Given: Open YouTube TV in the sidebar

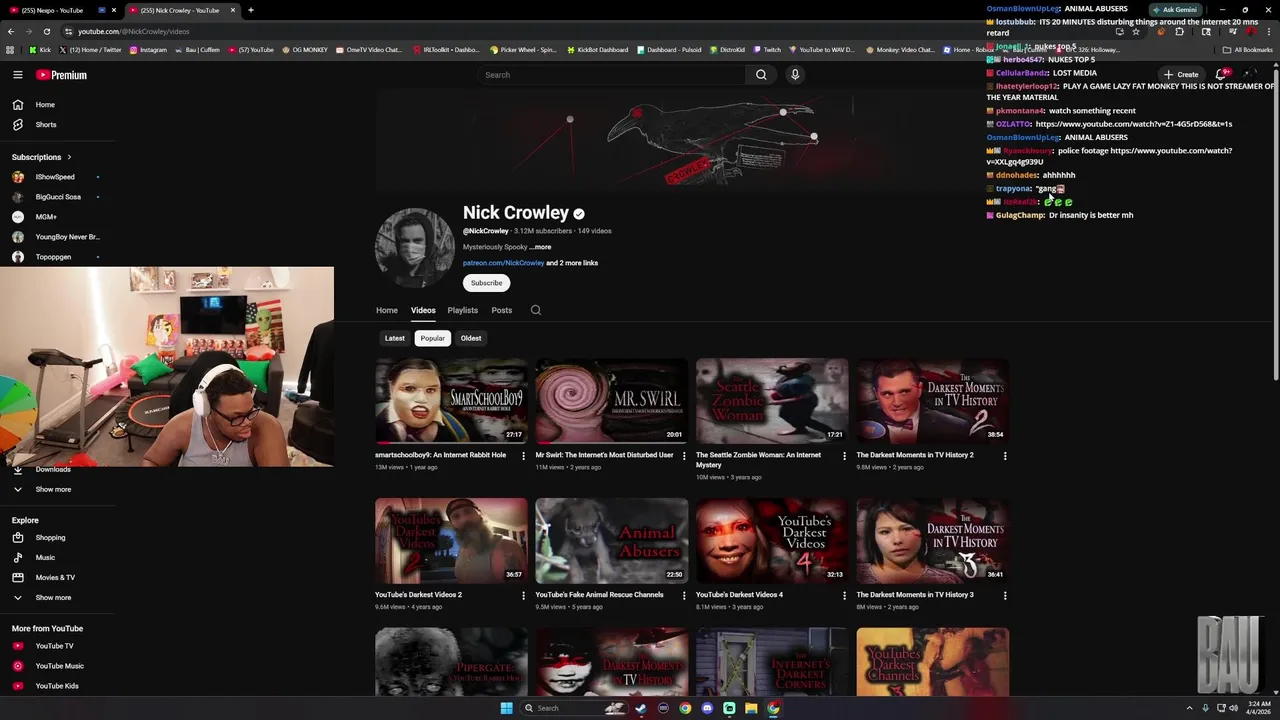Looking at the screenshot, I should click(54, 646).
